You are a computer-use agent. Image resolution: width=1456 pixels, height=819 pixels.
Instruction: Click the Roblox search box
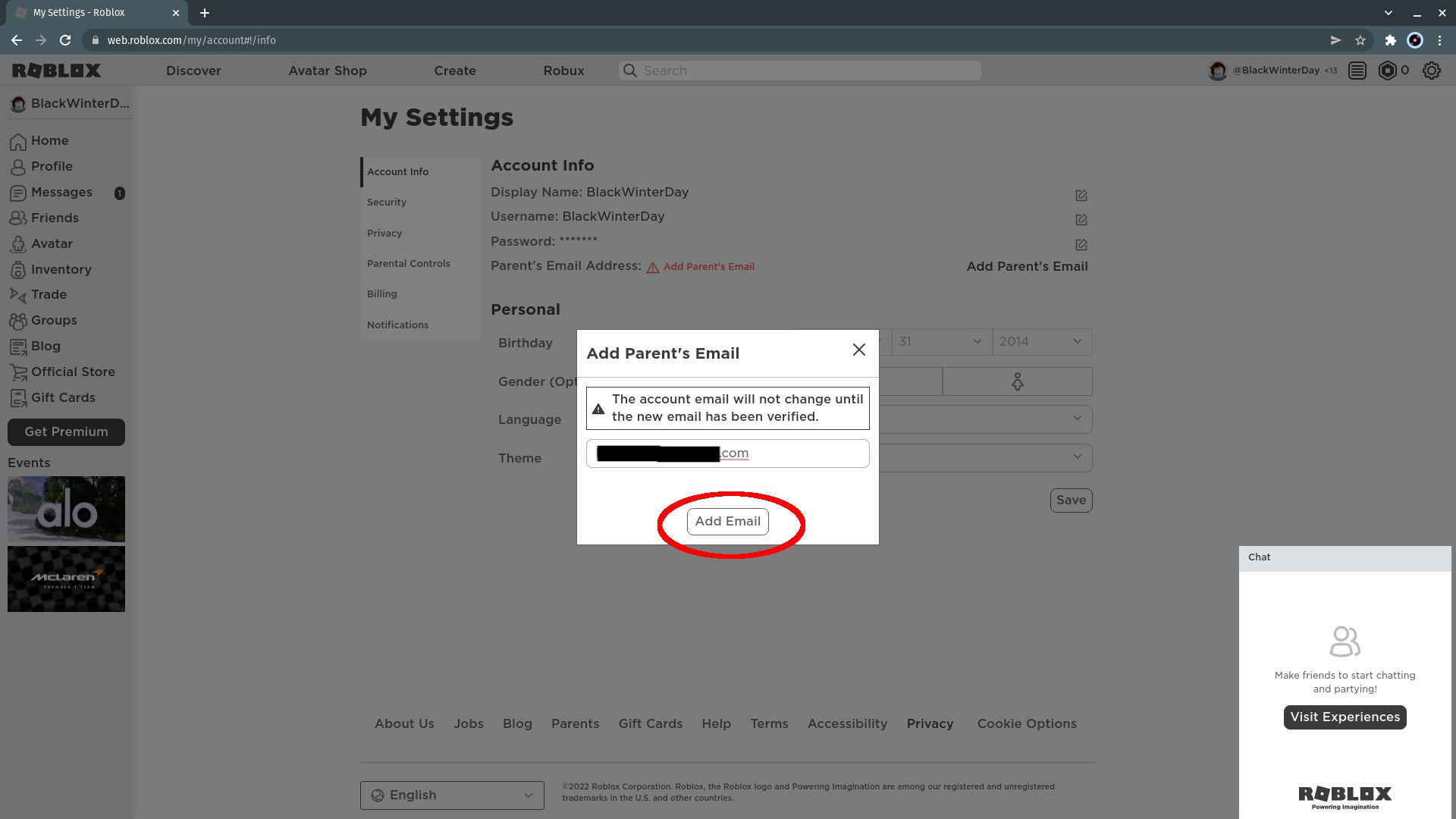pyautogui.click(x=800, y=71)
